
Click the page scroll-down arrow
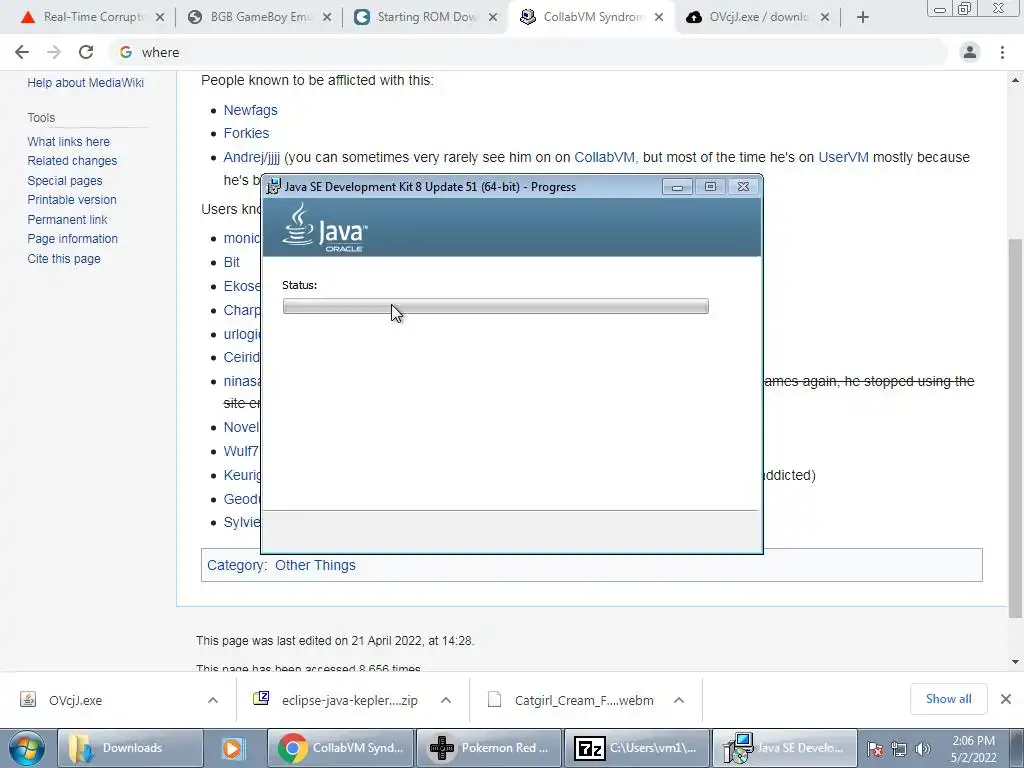1016,662
